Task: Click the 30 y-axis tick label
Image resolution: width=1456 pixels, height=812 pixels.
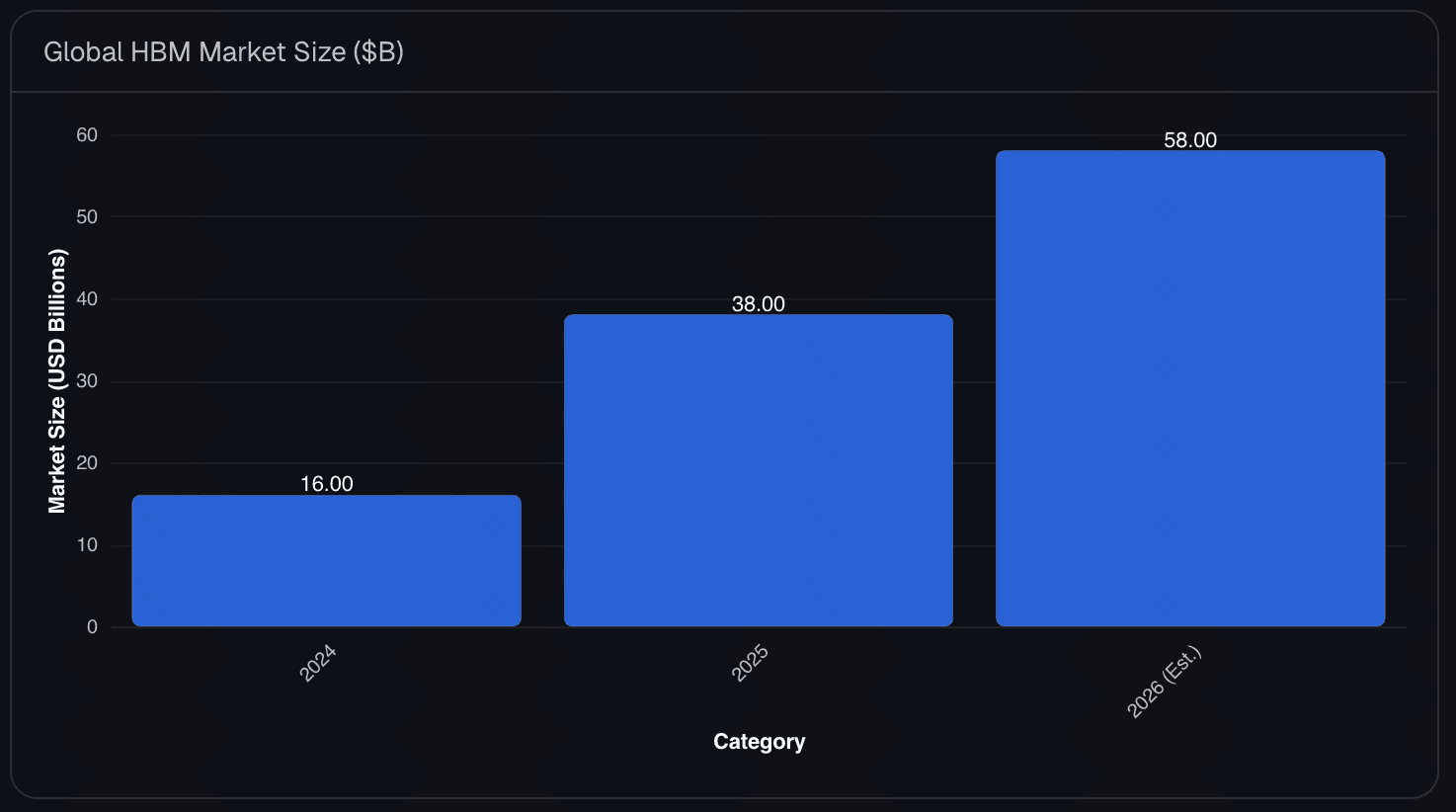Action: coord(87,381)
